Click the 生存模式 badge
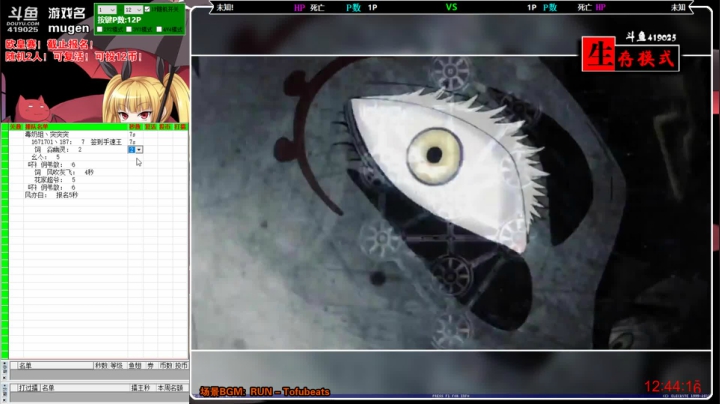The height and width of the screenshot is (404, 720). click(x=630, y=54)
